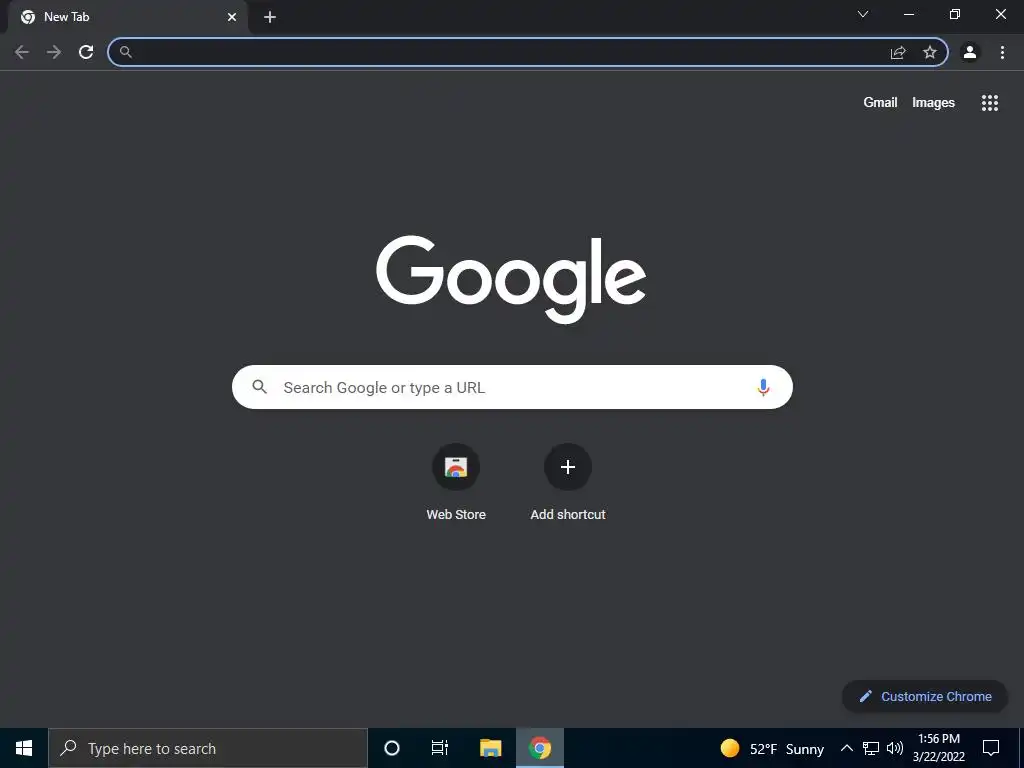Click the search icon in address bar
Screen dimensions: 1024x768
point(126,52)
